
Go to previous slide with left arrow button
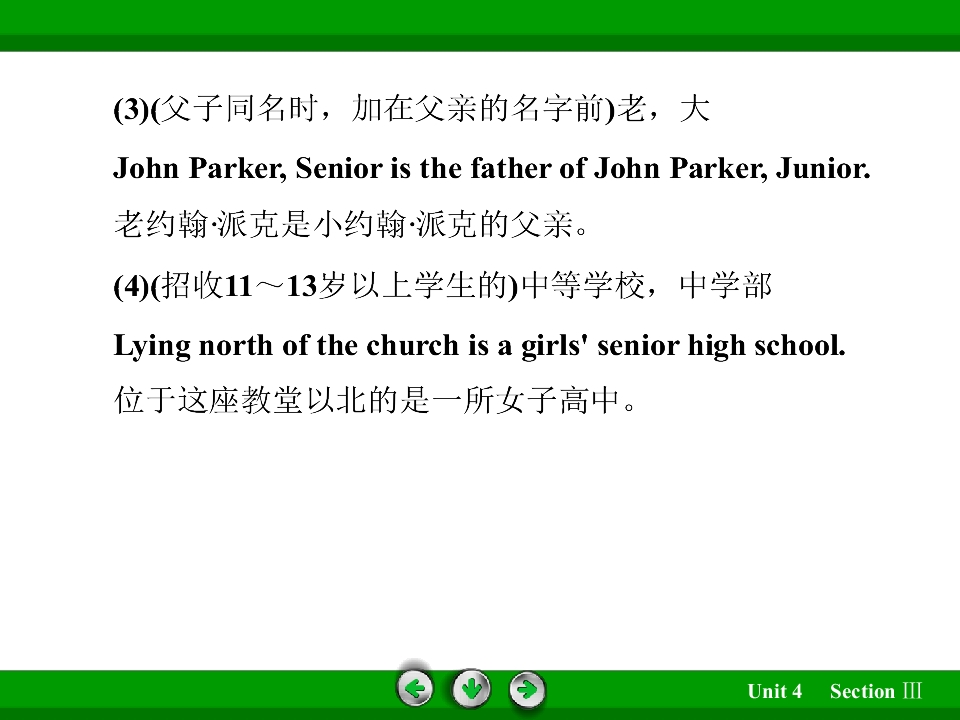(x=414, y=689)
